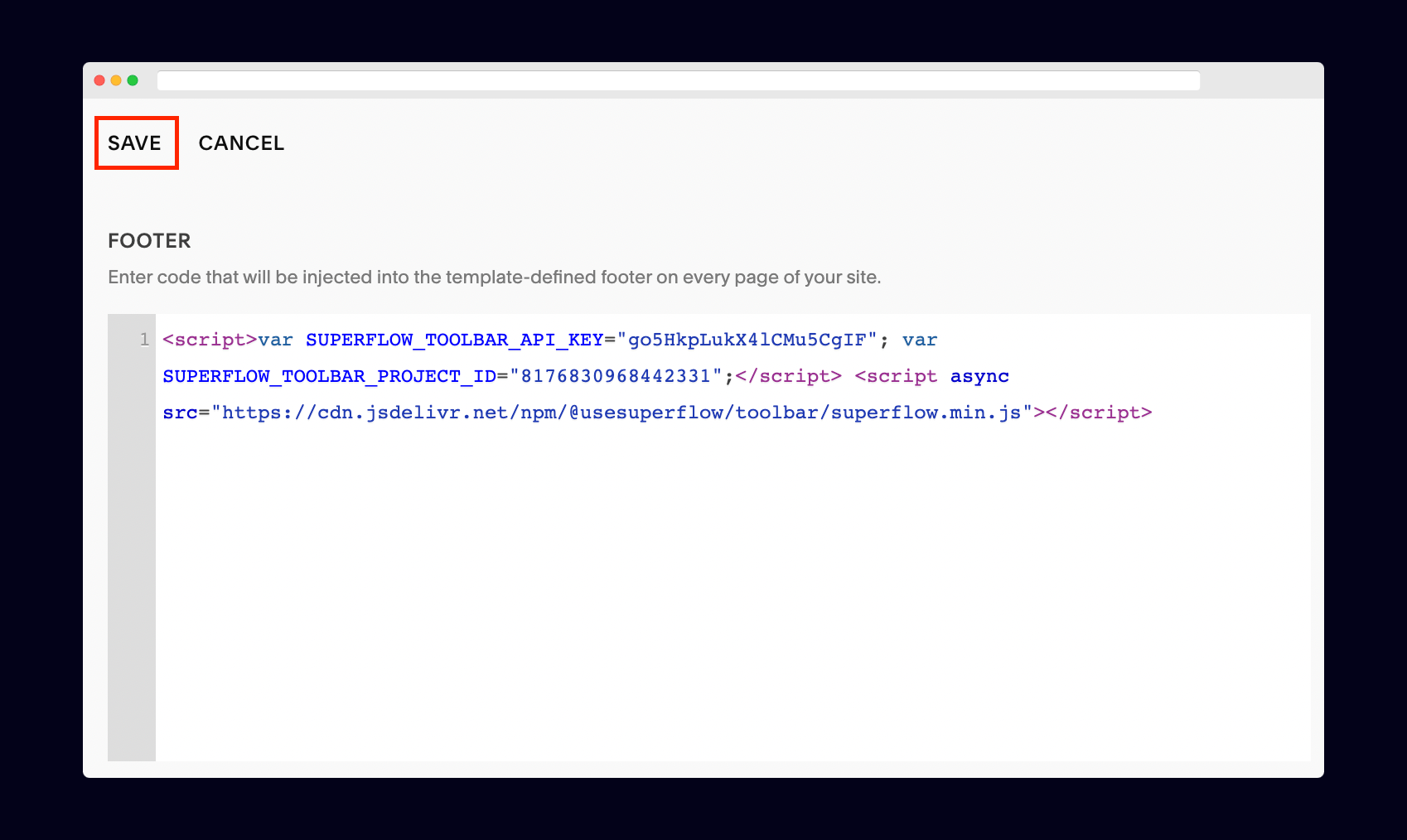Click the opening <script> tag on line one

[x=210, y=340]
